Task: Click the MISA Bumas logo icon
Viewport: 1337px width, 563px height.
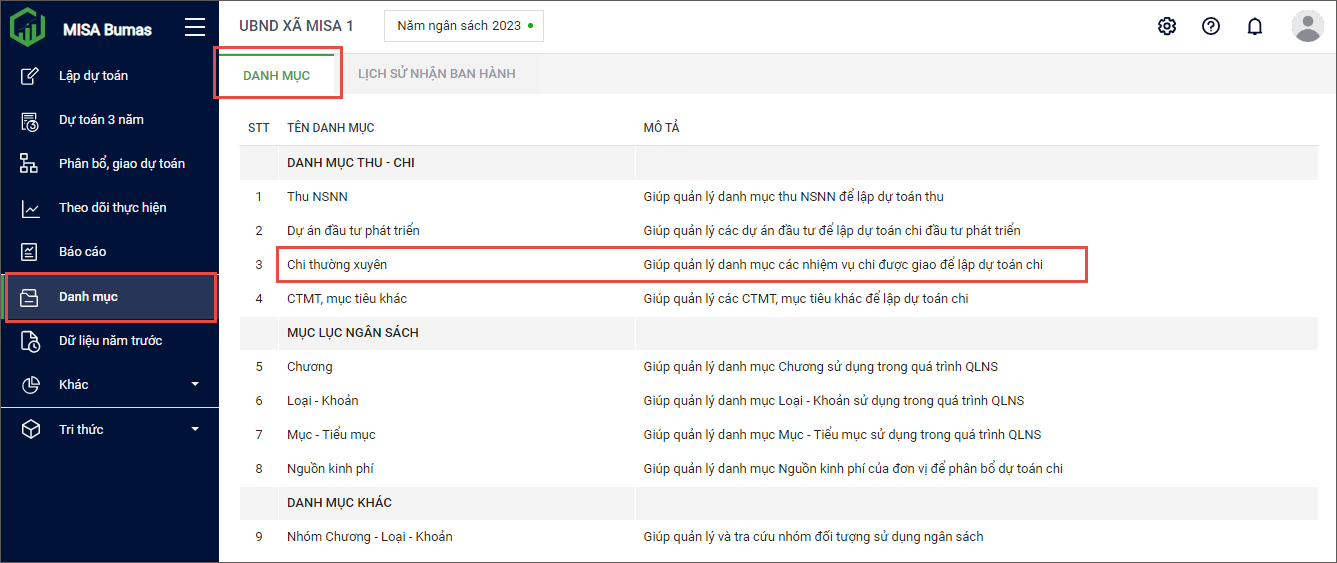Action: 27,27
